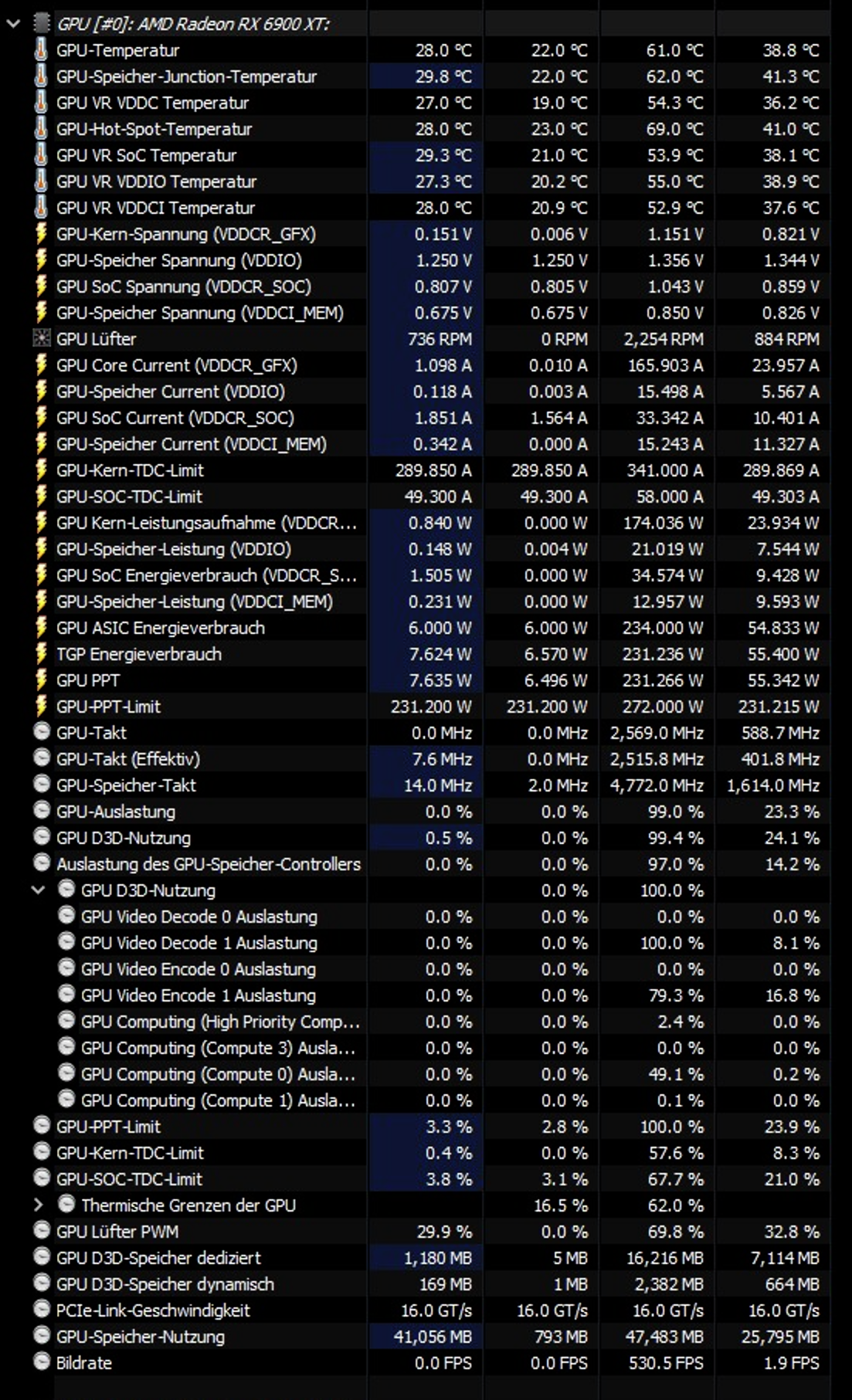This screenshot has width=852, height=1400.
Task: Select GPU Kern-Leistungsaufnahme row label
Action: [206, 523]
